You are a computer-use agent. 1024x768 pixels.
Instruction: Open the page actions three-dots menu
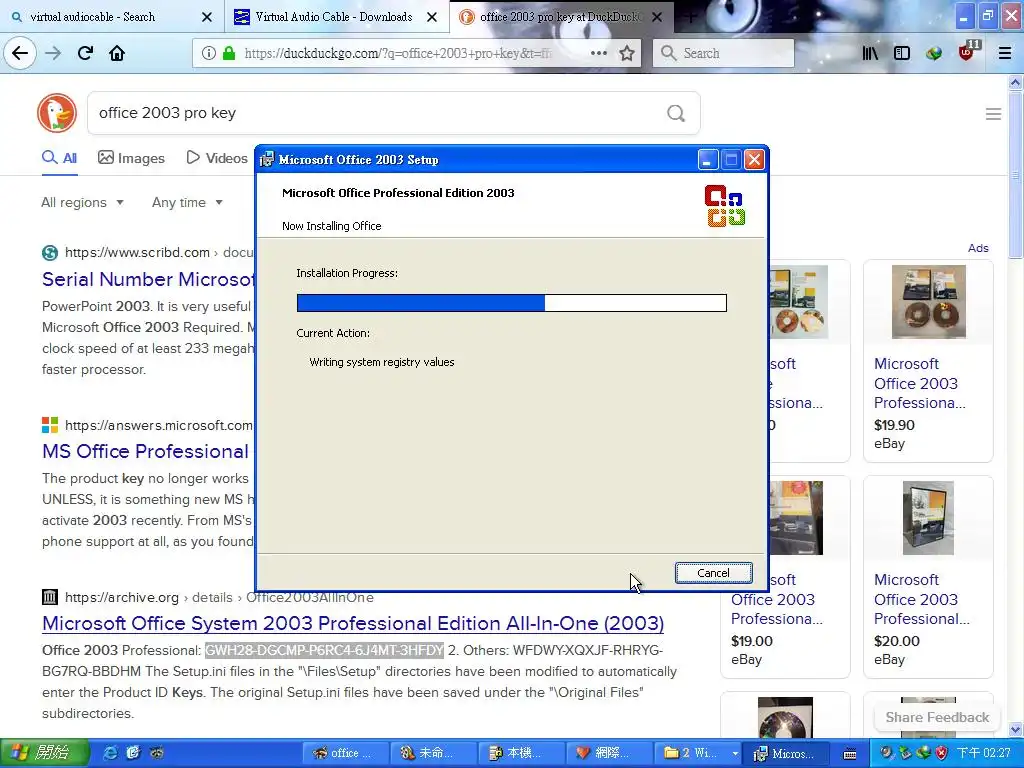(598, 53)
